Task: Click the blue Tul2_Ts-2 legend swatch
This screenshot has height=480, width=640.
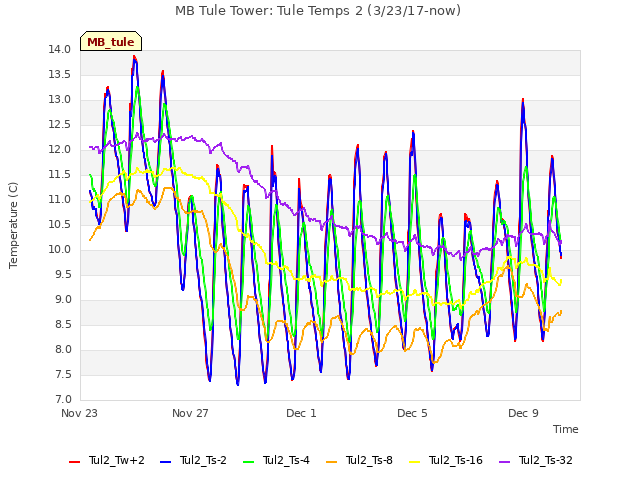Action: click(x=165, y=462)
